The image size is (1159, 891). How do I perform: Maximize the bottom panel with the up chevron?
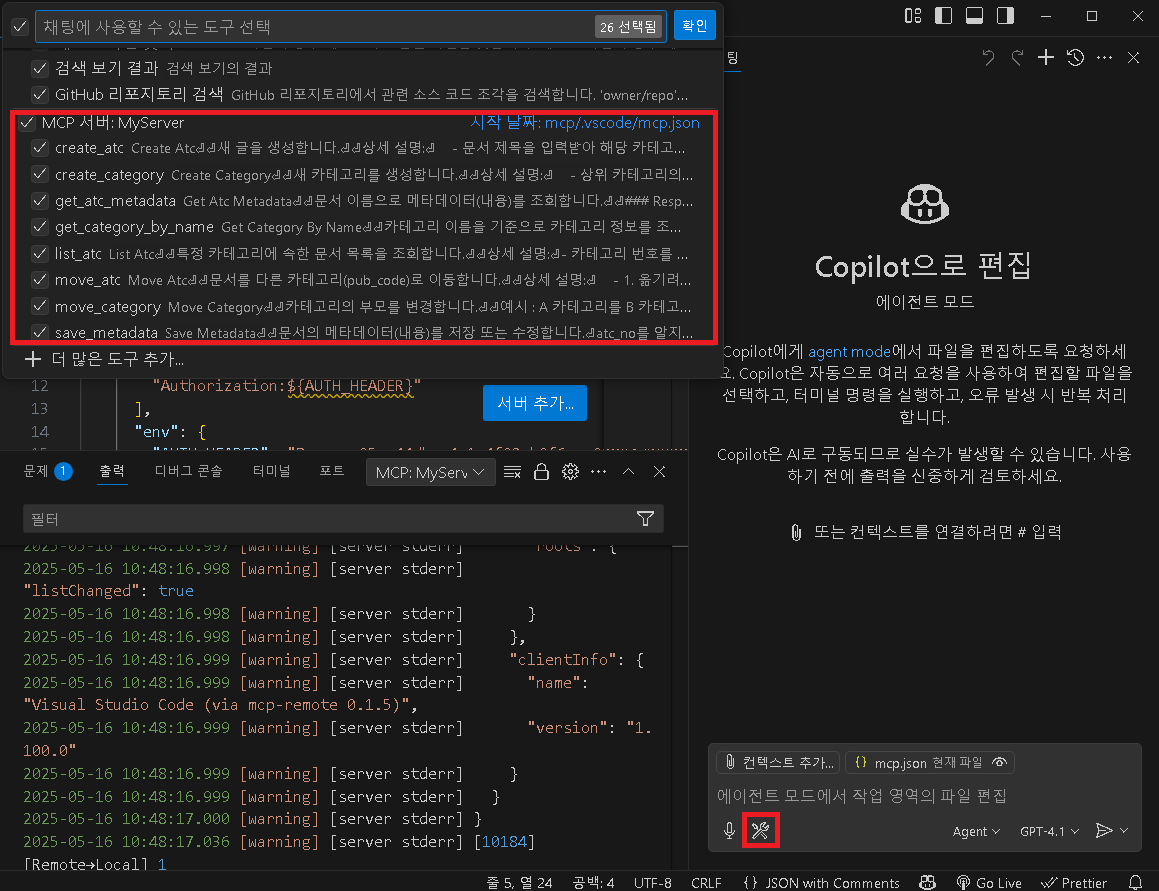[628, 472]
